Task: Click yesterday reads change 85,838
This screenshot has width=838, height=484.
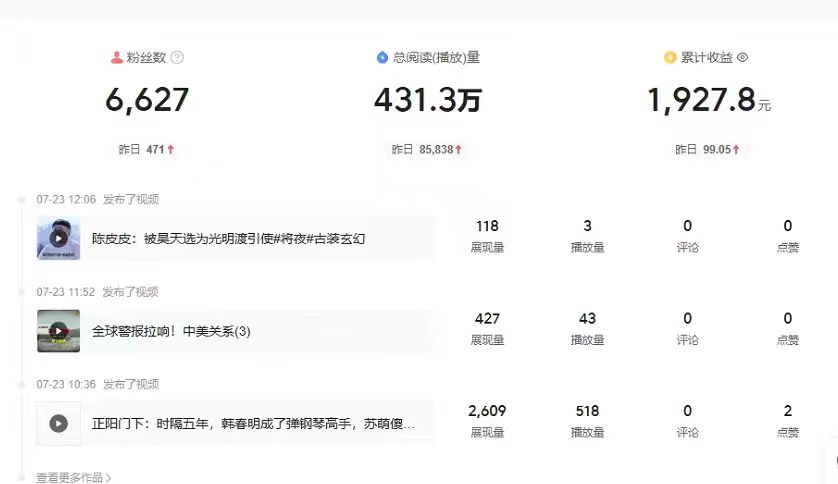Action: [x=436, y=150]
